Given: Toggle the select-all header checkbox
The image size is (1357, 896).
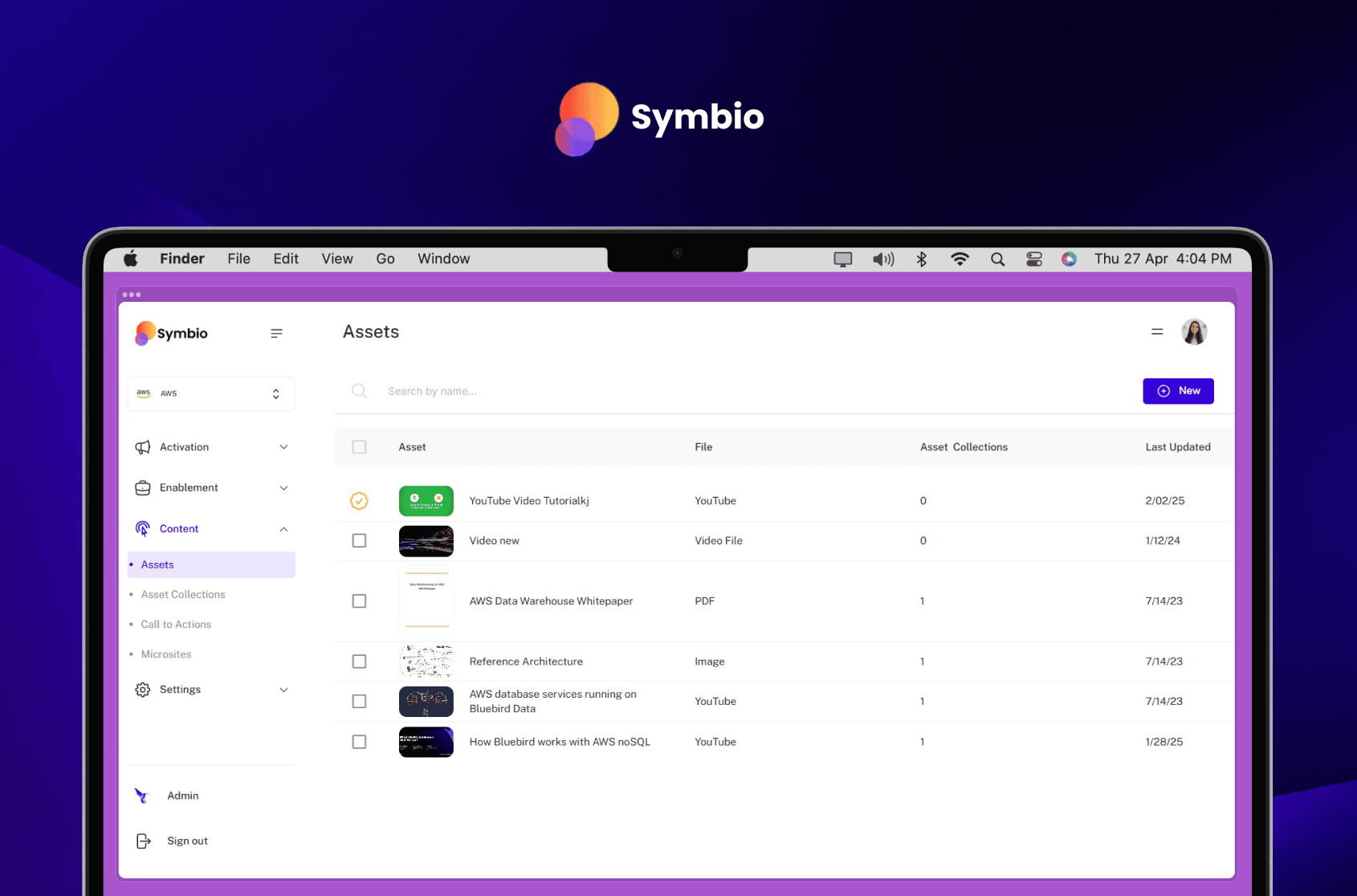Looking at the screenshot, I should point(359,447).
